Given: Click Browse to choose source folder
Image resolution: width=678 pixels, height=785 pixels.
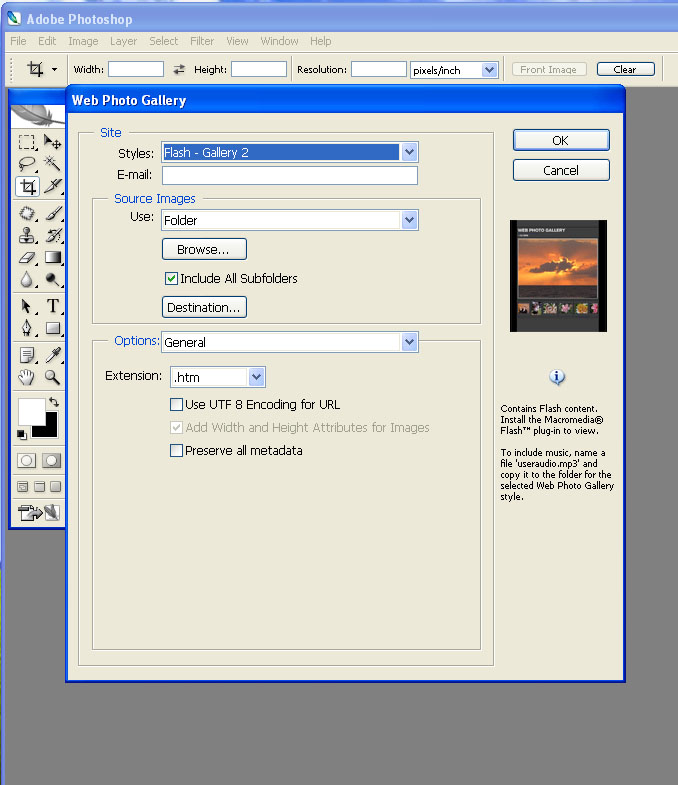Looking at the screenshot, I should pos(204,249).
